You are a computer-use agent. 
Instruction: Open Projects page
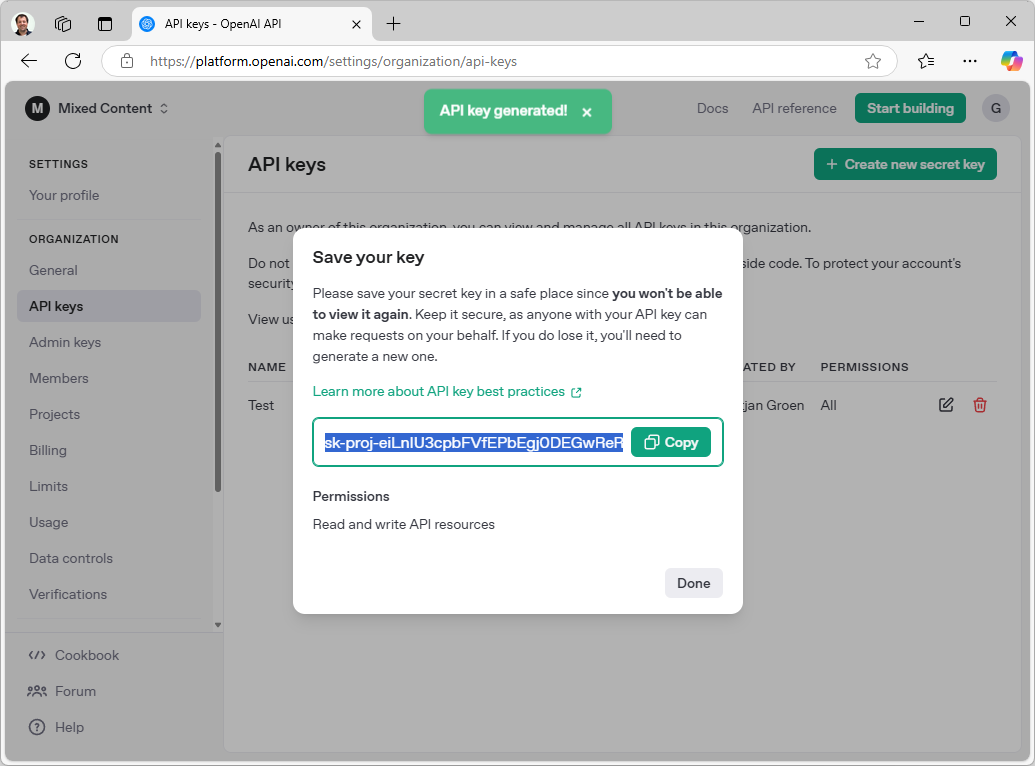pyautogui.click(x=54, y=414)
